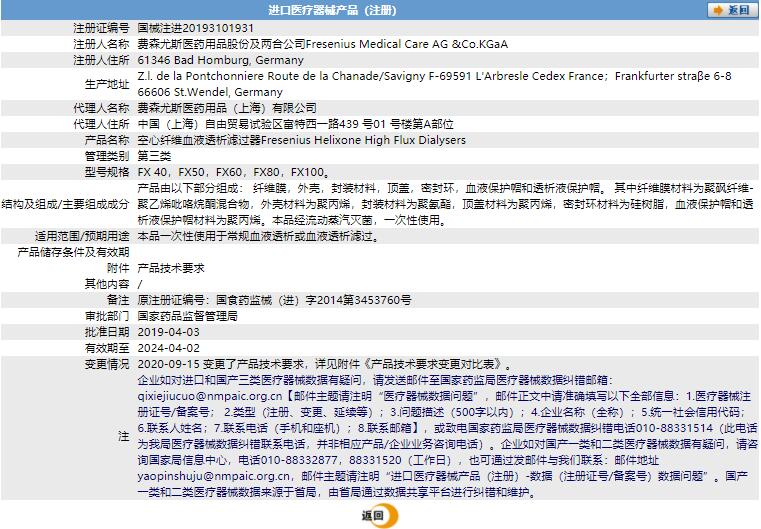Click the intended use text 本品一次性使用于常规血液透析

(x=258, y=236)
